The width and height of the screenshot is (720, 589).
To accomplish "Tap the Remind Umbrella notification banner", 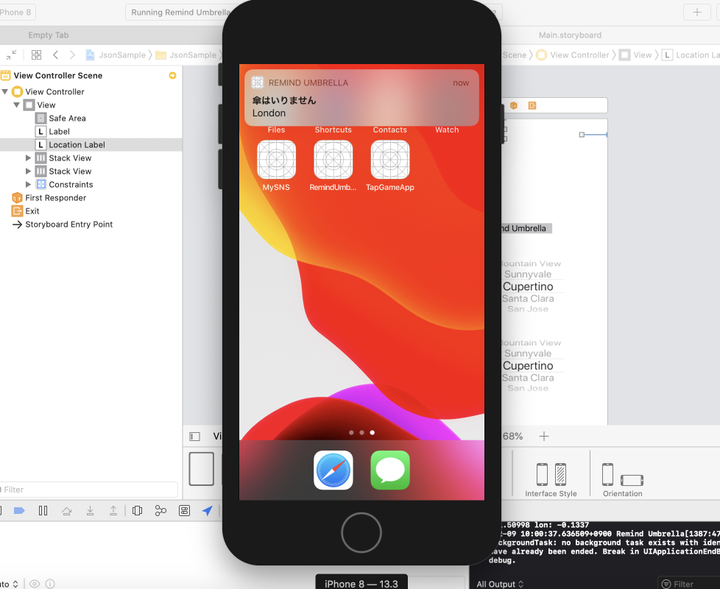I will pyautogui.click(x=361, y=97).
